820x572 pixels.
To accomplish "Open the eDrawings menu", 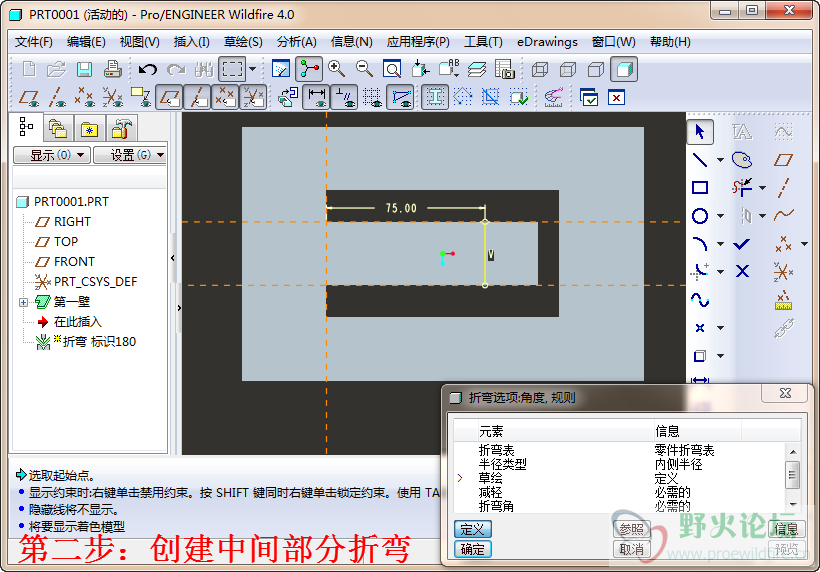I will pyautogui.click(x=547, y=42).
